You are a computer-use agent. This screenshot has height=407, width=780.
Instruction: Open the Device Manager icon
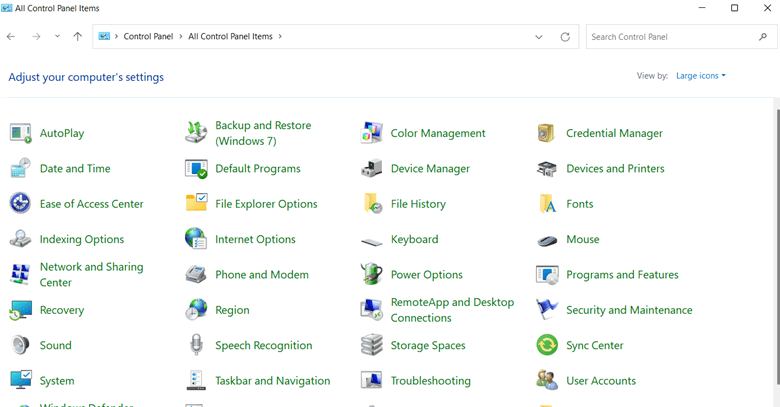[x=372, y=169]
